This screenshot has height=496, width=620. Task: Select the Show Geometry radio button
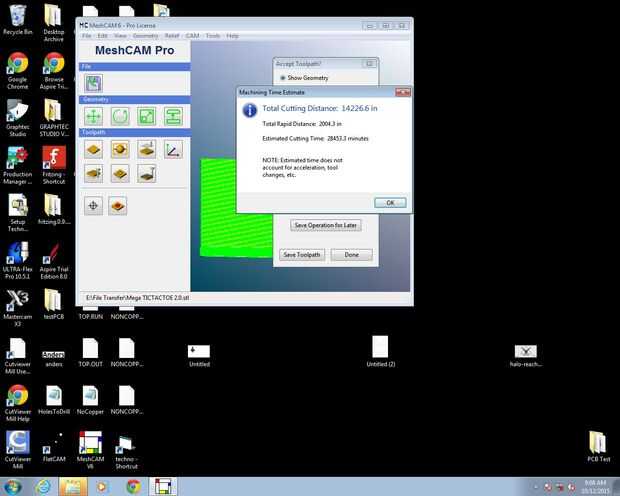point(283,78)
